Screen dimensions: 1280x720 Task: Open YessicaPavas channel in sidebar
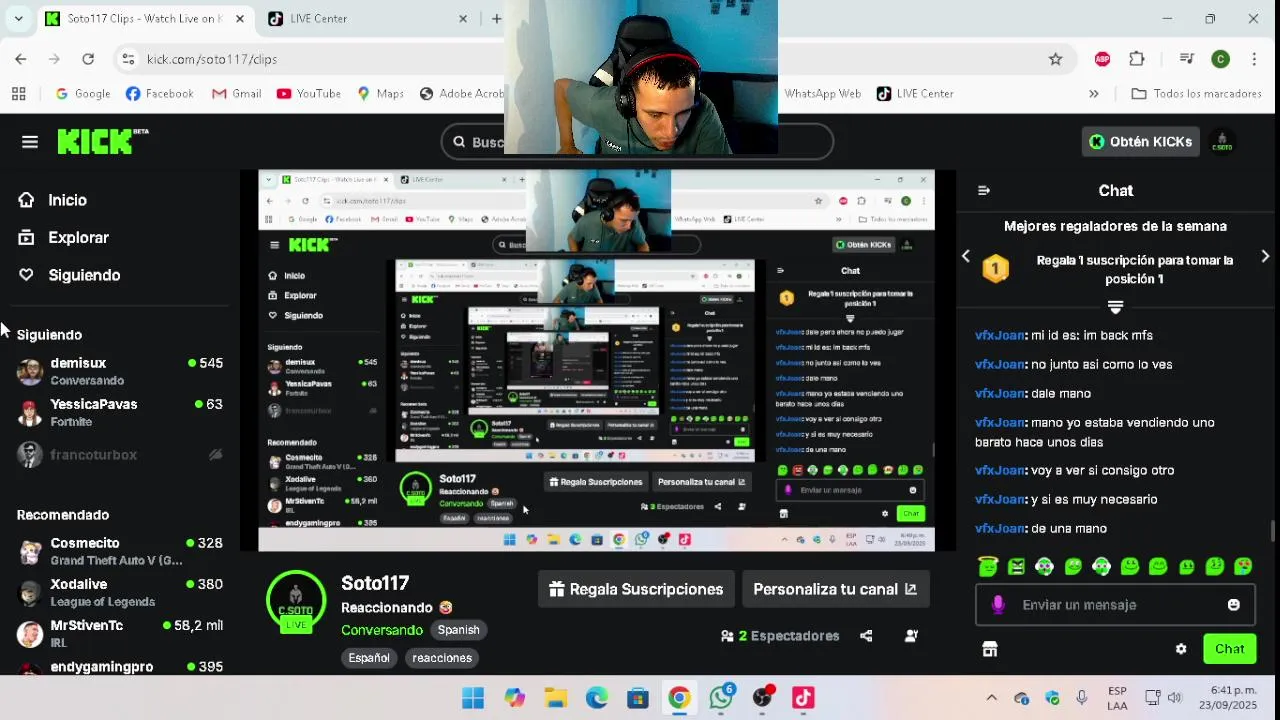point(120,412)
